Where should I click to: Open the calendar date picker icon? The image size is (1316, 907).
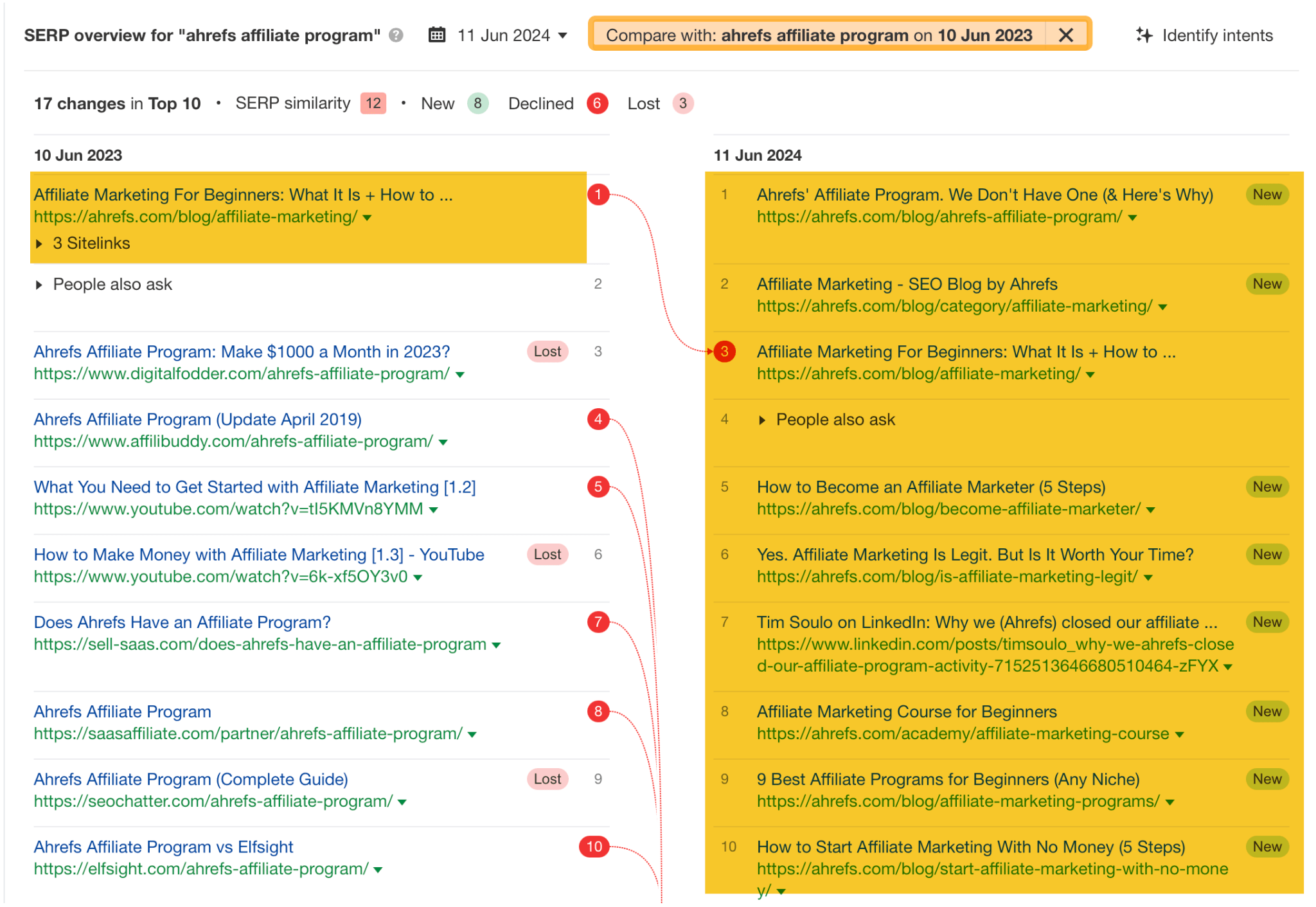coord(437,35)
